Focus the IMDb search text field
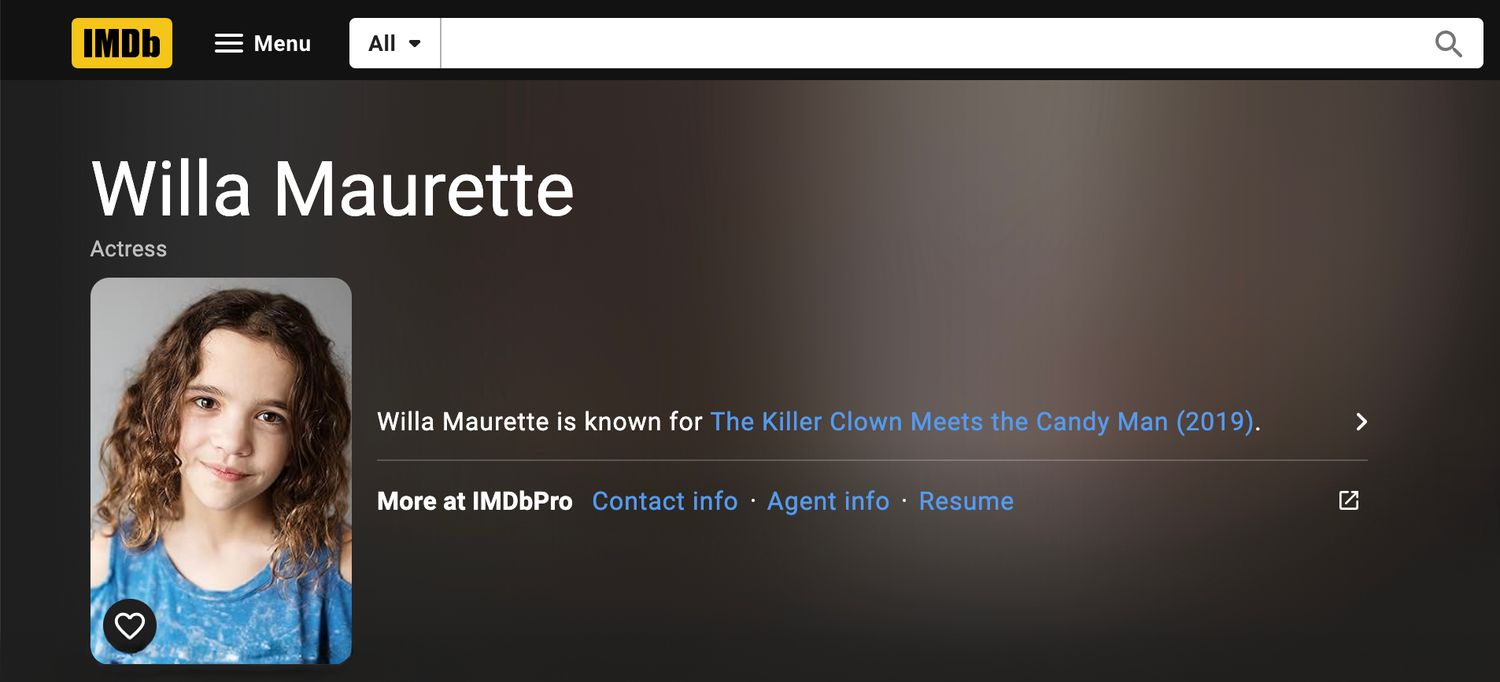The height and width of the screenshot is (682, 1500). click(936, 43)
